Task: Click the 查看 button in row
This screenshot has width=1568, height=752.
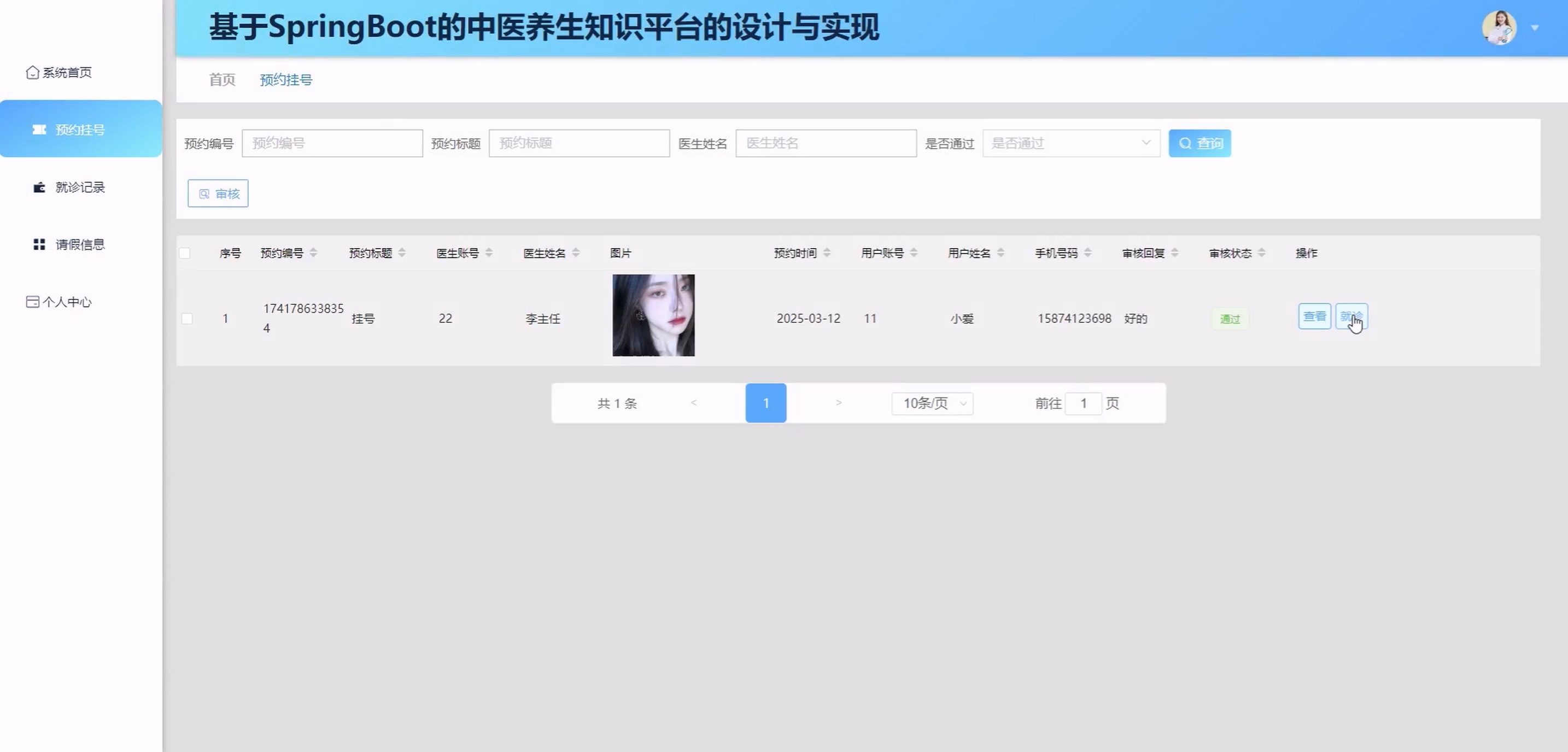Action: click(1314, 316)
